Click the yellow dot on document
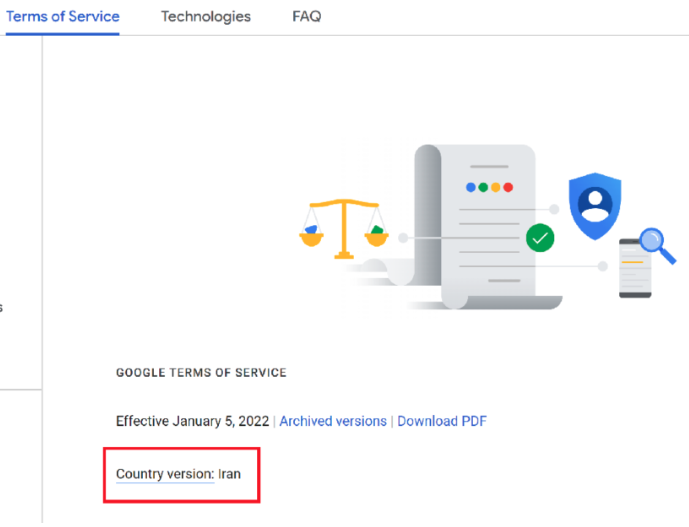 (x=496, y=187)
